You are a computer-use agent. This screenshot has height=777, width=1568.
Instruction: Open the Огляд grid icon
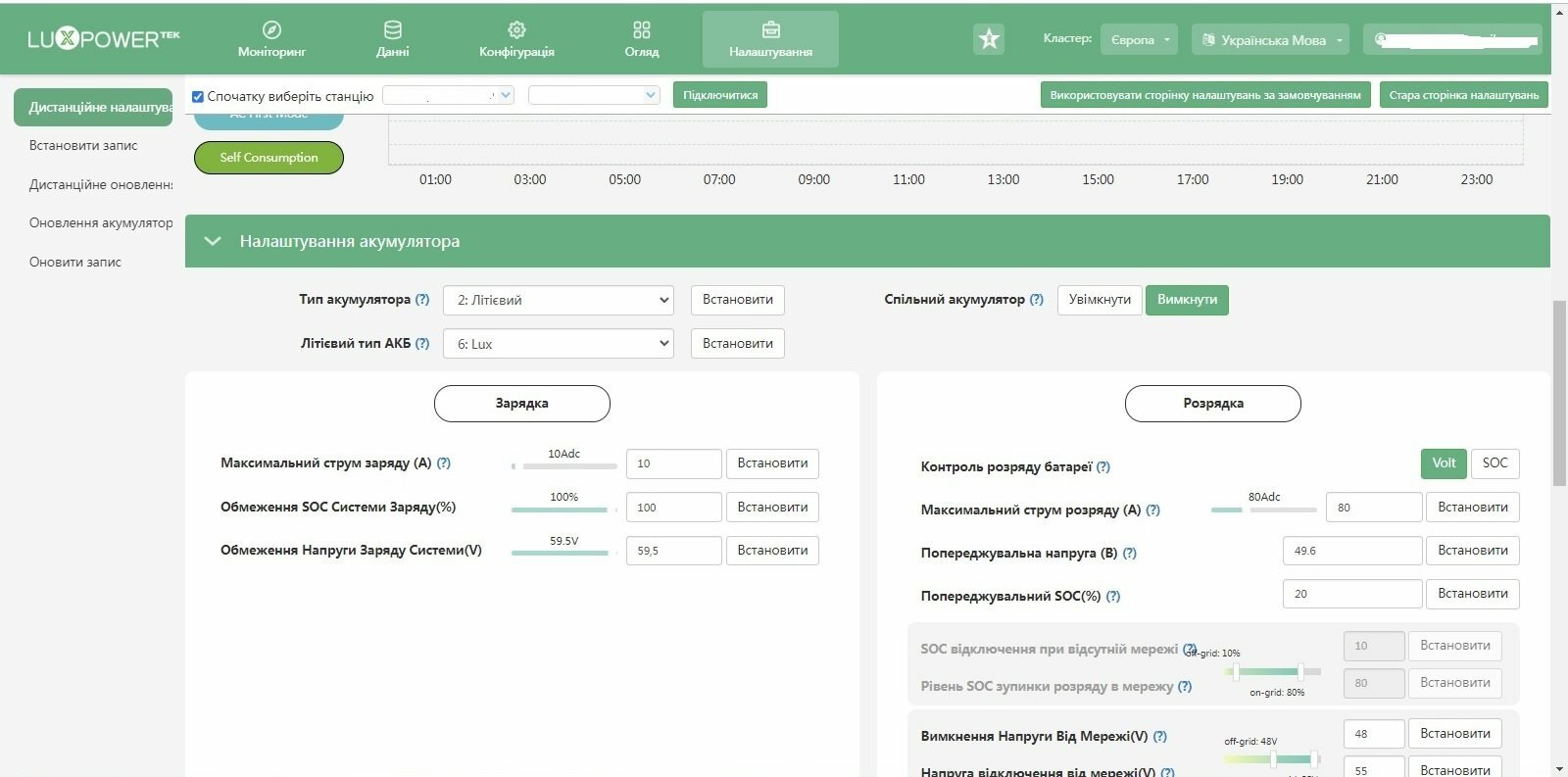coord(642,30)
